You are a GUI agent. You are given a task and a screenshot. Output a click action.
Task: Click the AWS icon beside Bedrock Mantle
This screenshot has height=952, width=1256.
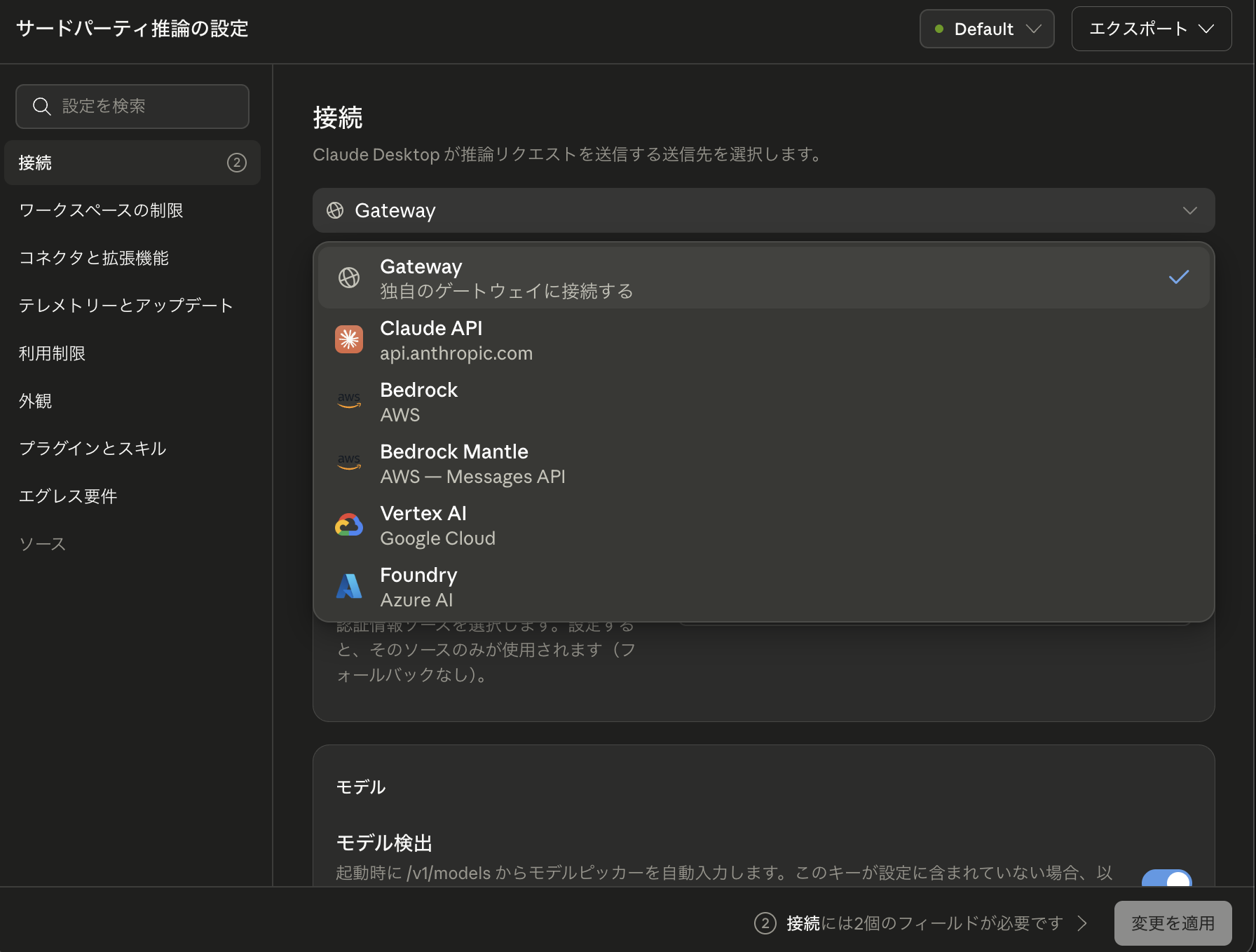349,463
